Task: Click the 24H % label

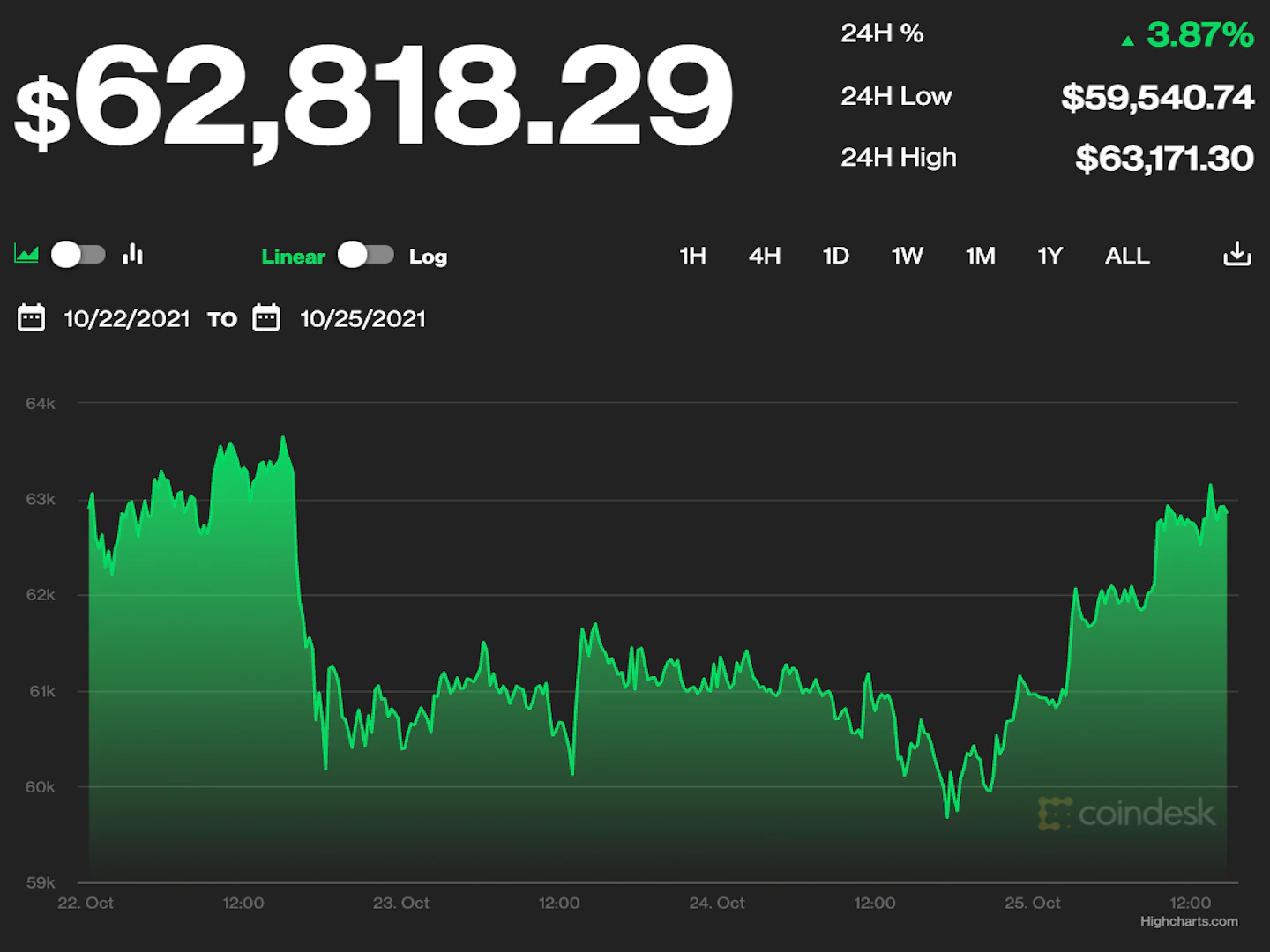Action: [x=882, y=33]
